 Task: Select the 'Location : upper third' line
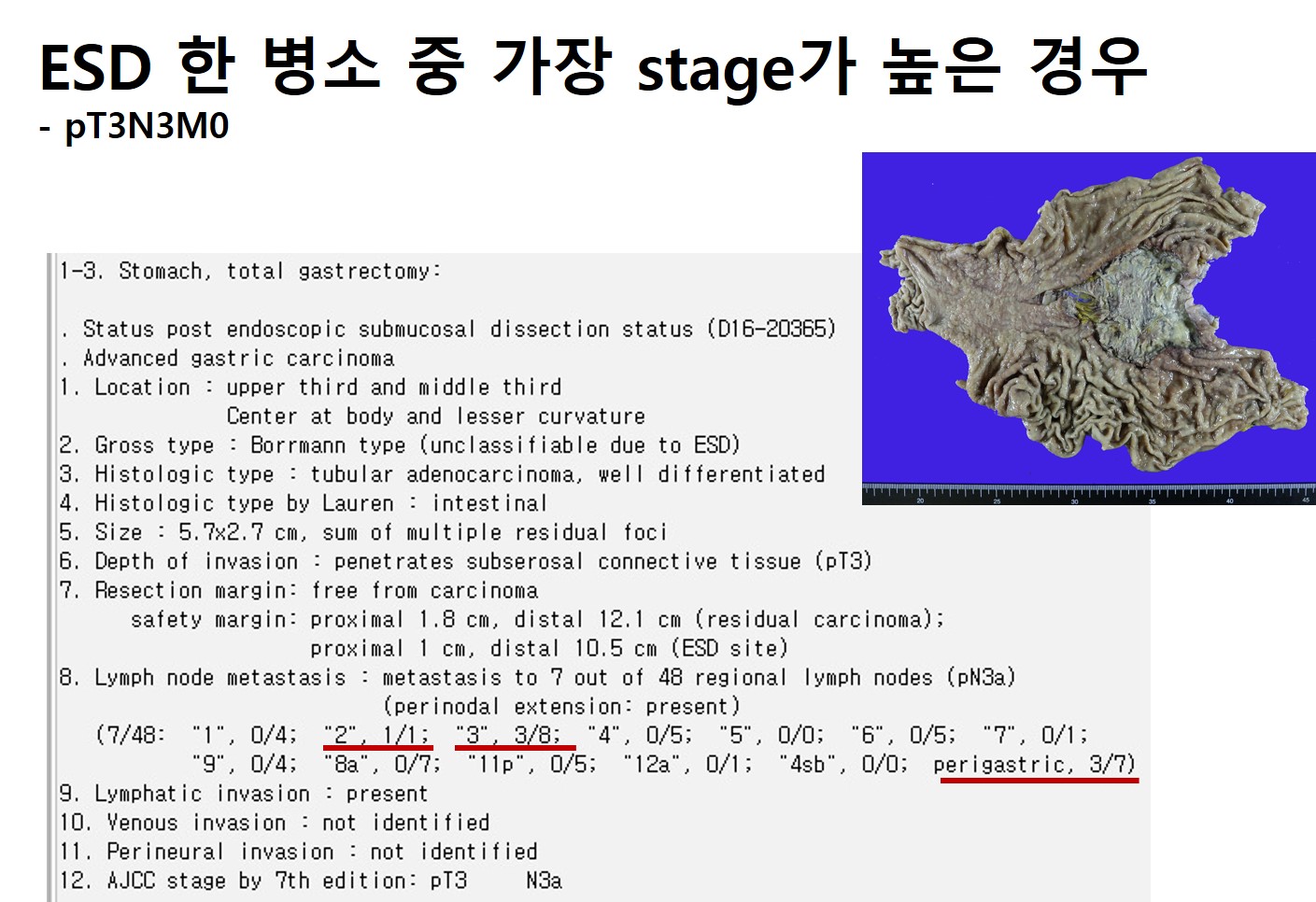tap(310, 388)
